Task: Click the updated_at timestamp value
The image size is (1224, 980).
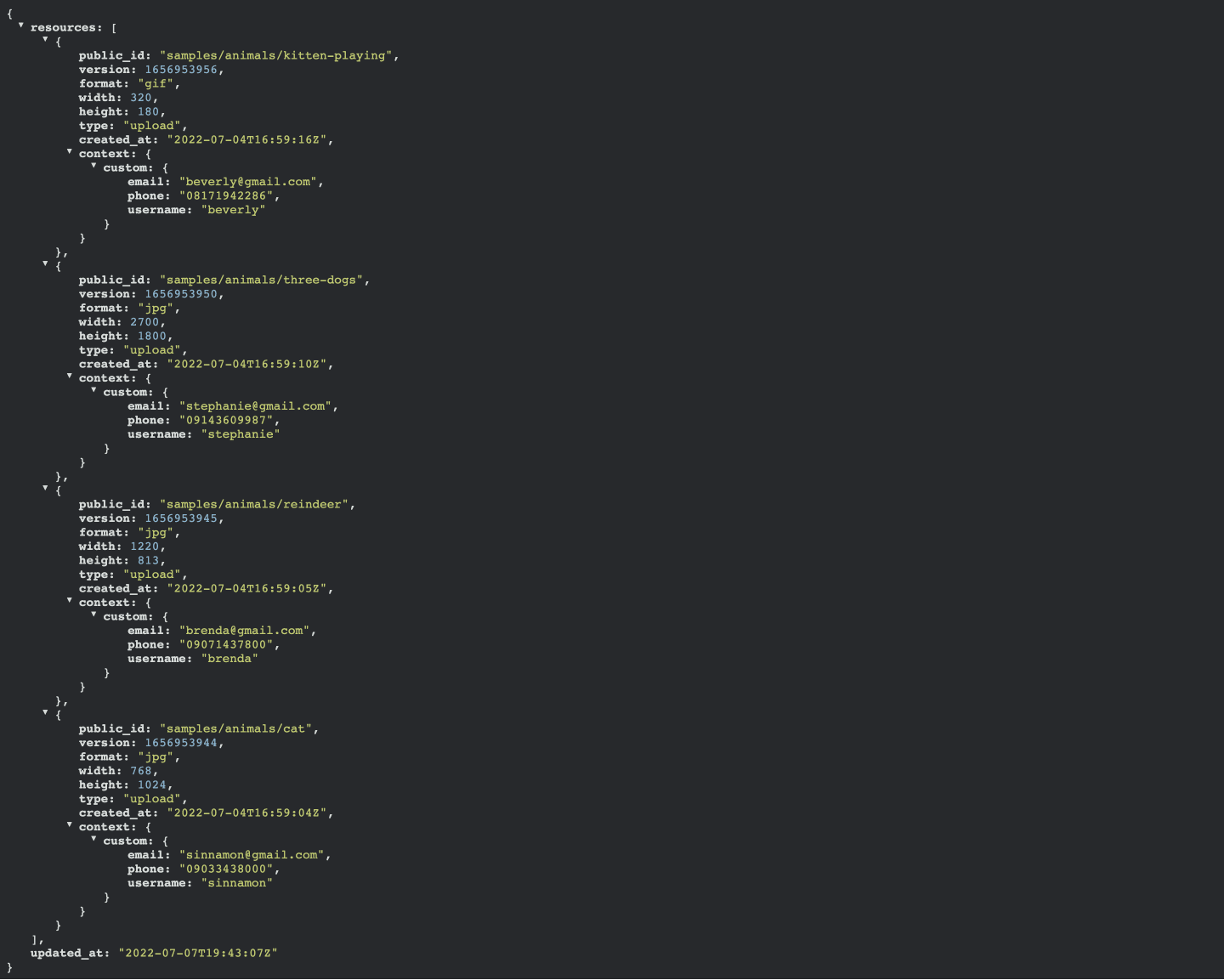Action: [x=198, y=953]
